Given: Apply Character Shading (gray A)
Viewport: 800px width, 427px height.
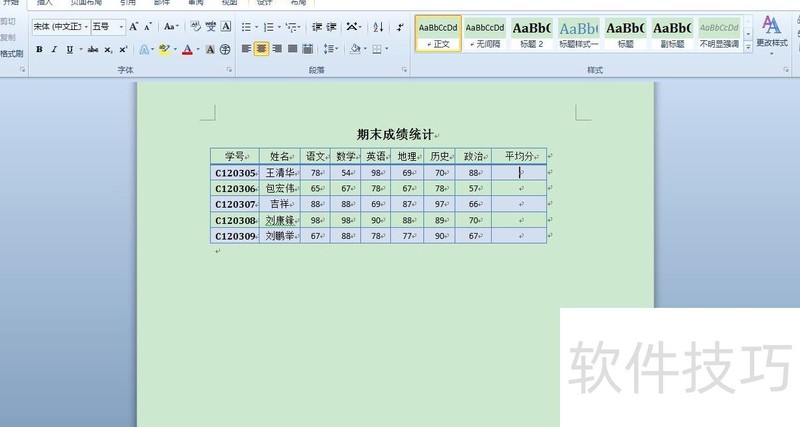Looking at the screenshot, I should (x=210, y=49).
